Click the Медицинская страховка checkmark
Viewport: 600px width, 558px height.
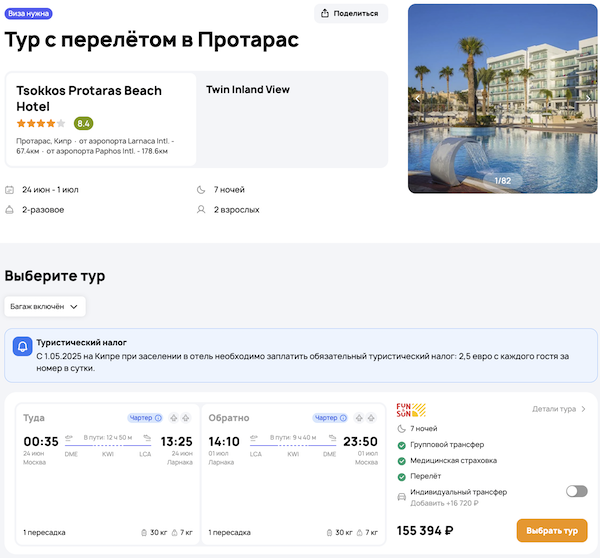402,460
